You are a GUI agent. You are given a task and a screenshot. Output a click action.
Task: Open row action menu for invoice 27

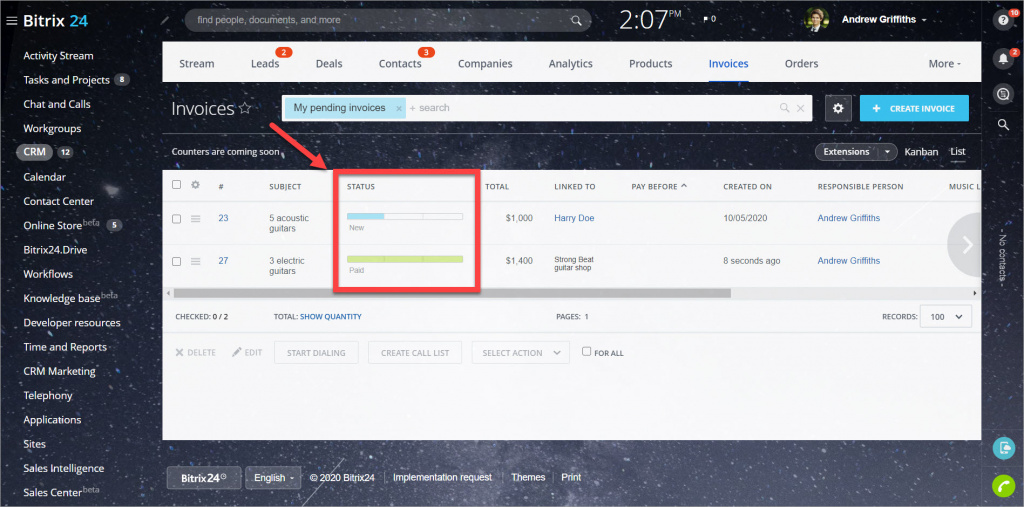click(195, 261)
